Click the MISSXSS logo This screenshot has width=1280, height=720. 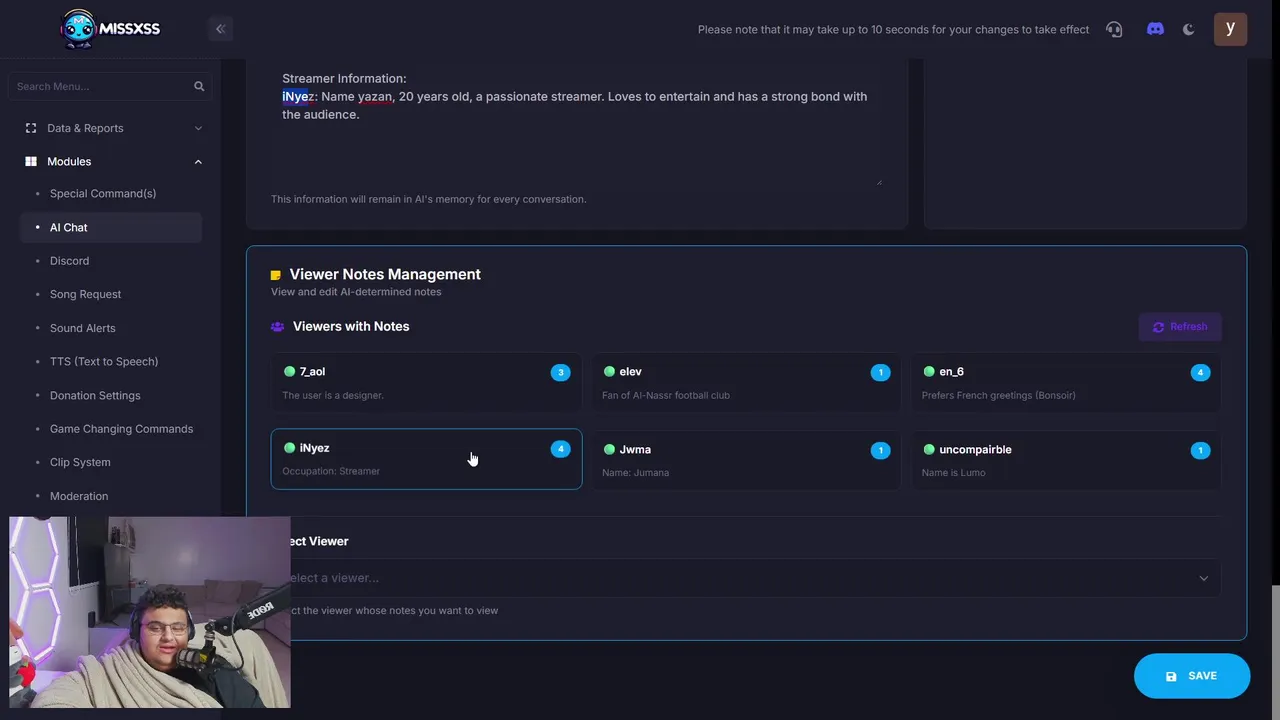(x=110, y=29)
